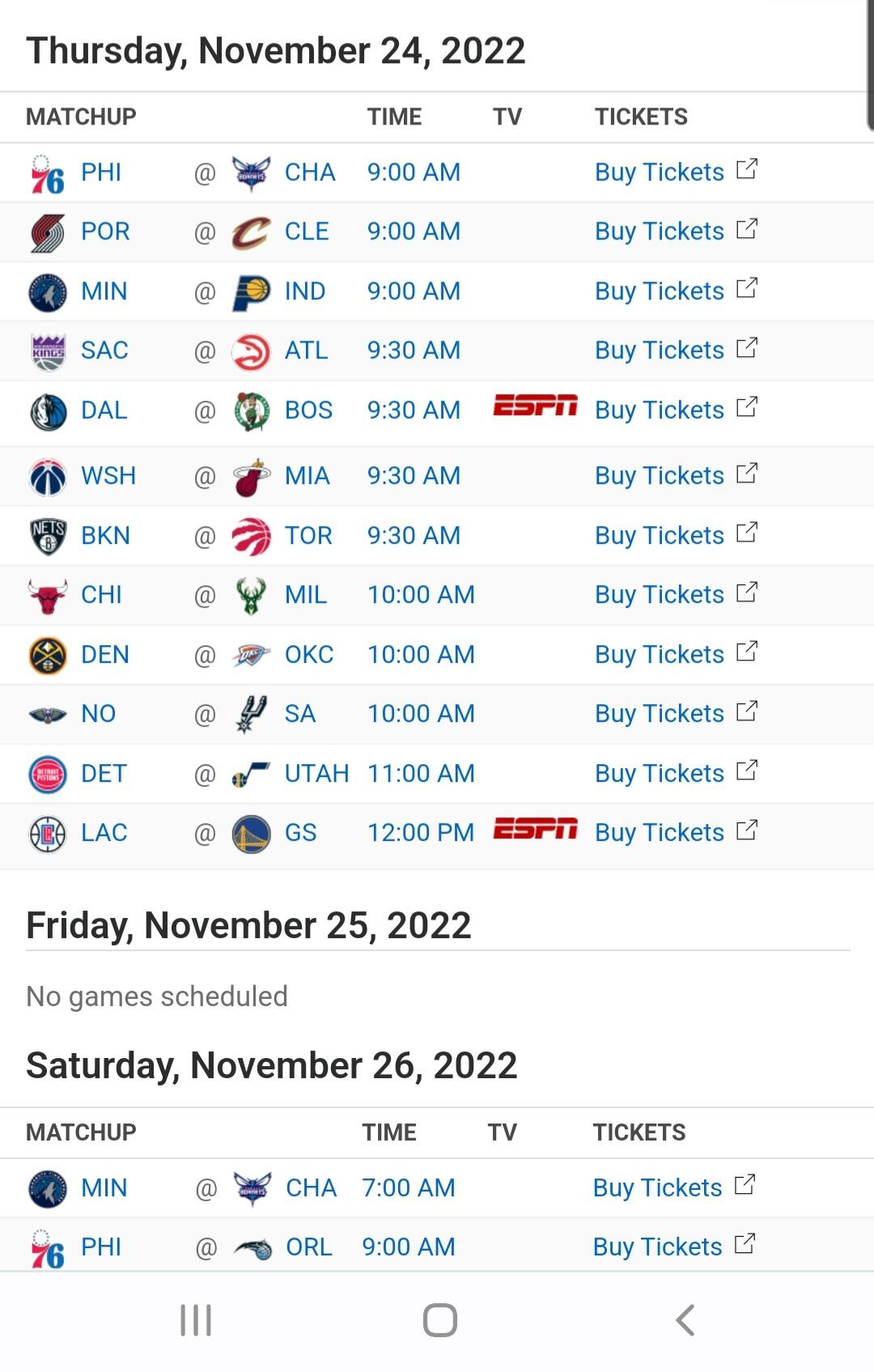Open the UTAH team link

[316, 774]
